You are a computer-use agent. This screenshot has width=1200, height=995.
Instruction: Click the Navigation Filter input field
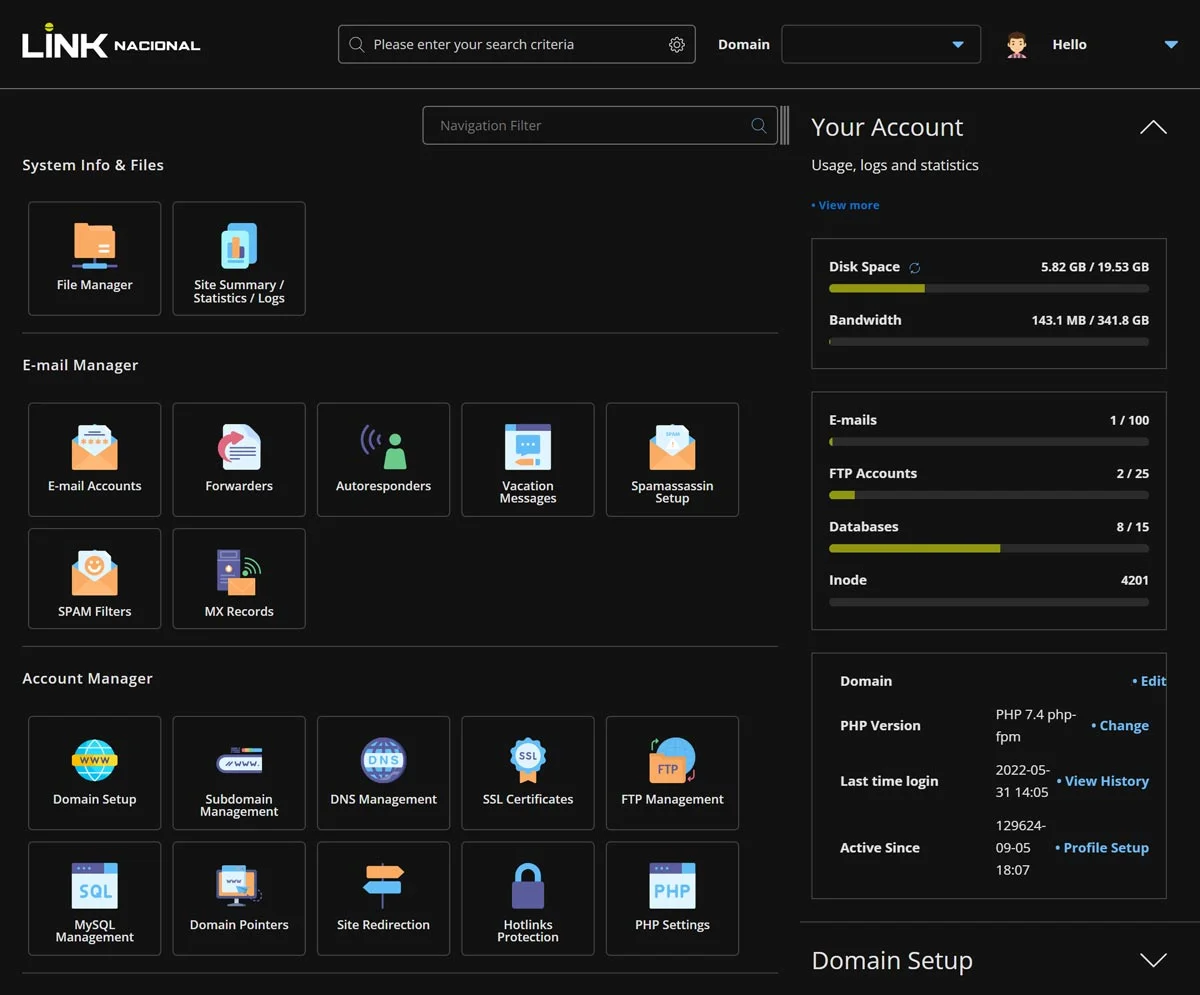[590, 126]
